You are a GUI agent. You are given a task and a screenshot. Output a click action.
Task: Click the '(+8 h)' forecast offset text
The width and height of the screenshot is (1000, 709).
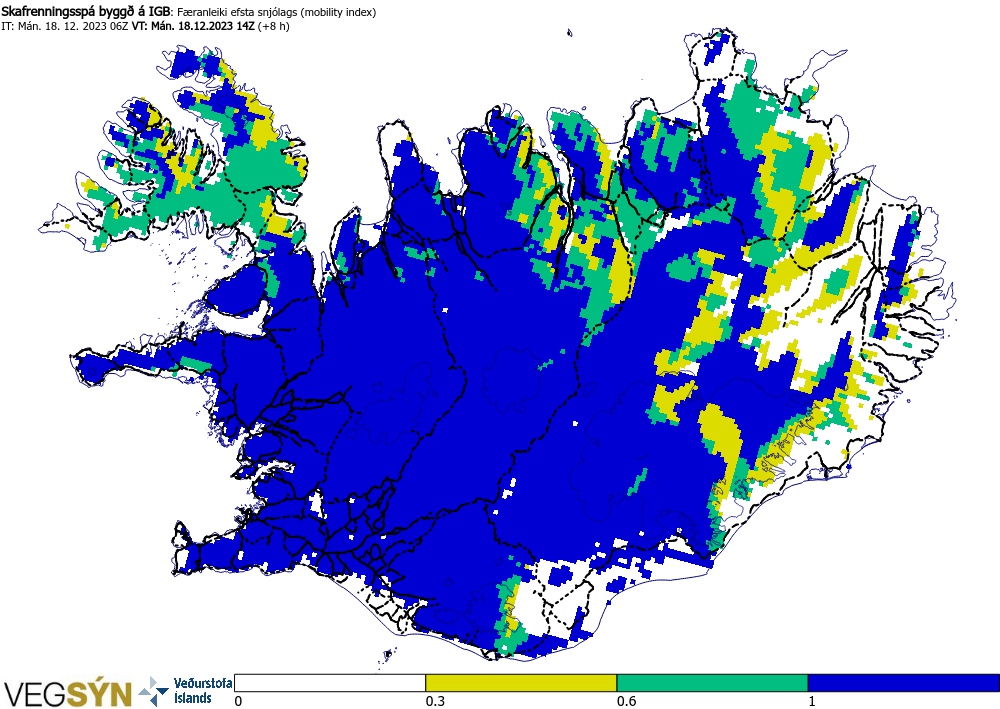click(274, 26)
